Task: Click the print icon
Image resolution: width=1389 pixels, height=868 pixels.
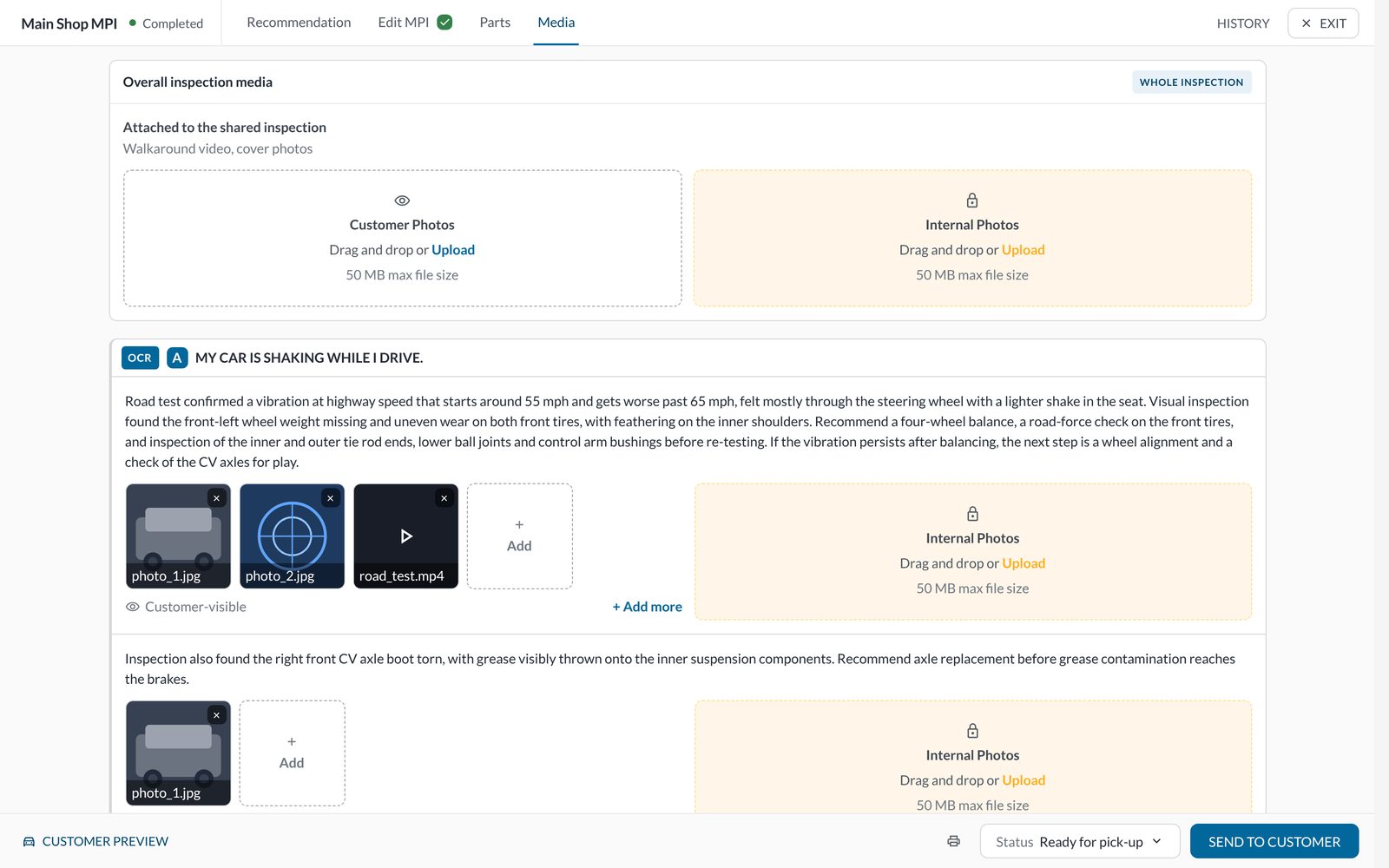Action: click(953, 841)
